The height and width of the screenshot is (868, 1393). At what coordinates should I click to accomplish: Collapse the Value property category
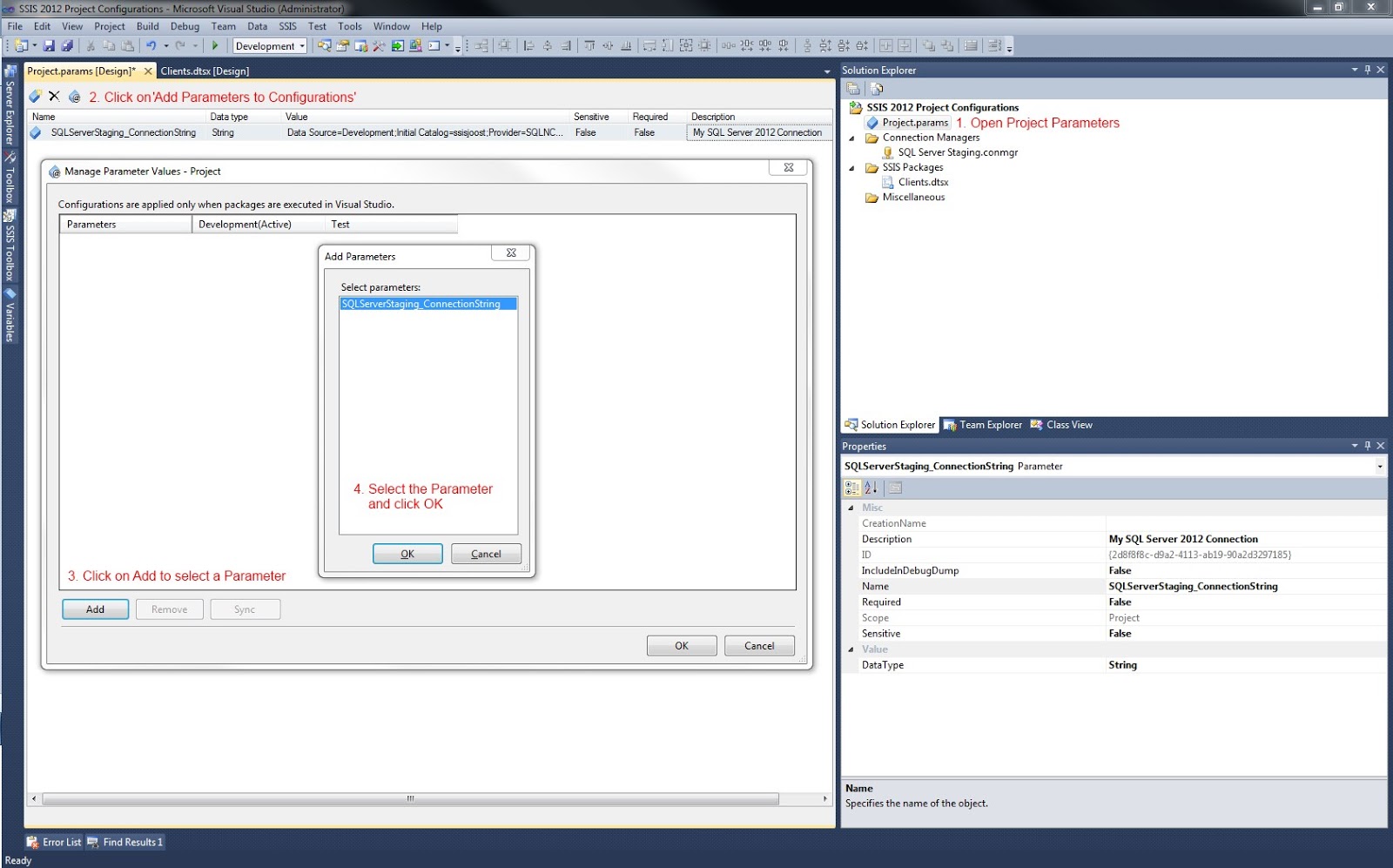[x=851, y=649]
